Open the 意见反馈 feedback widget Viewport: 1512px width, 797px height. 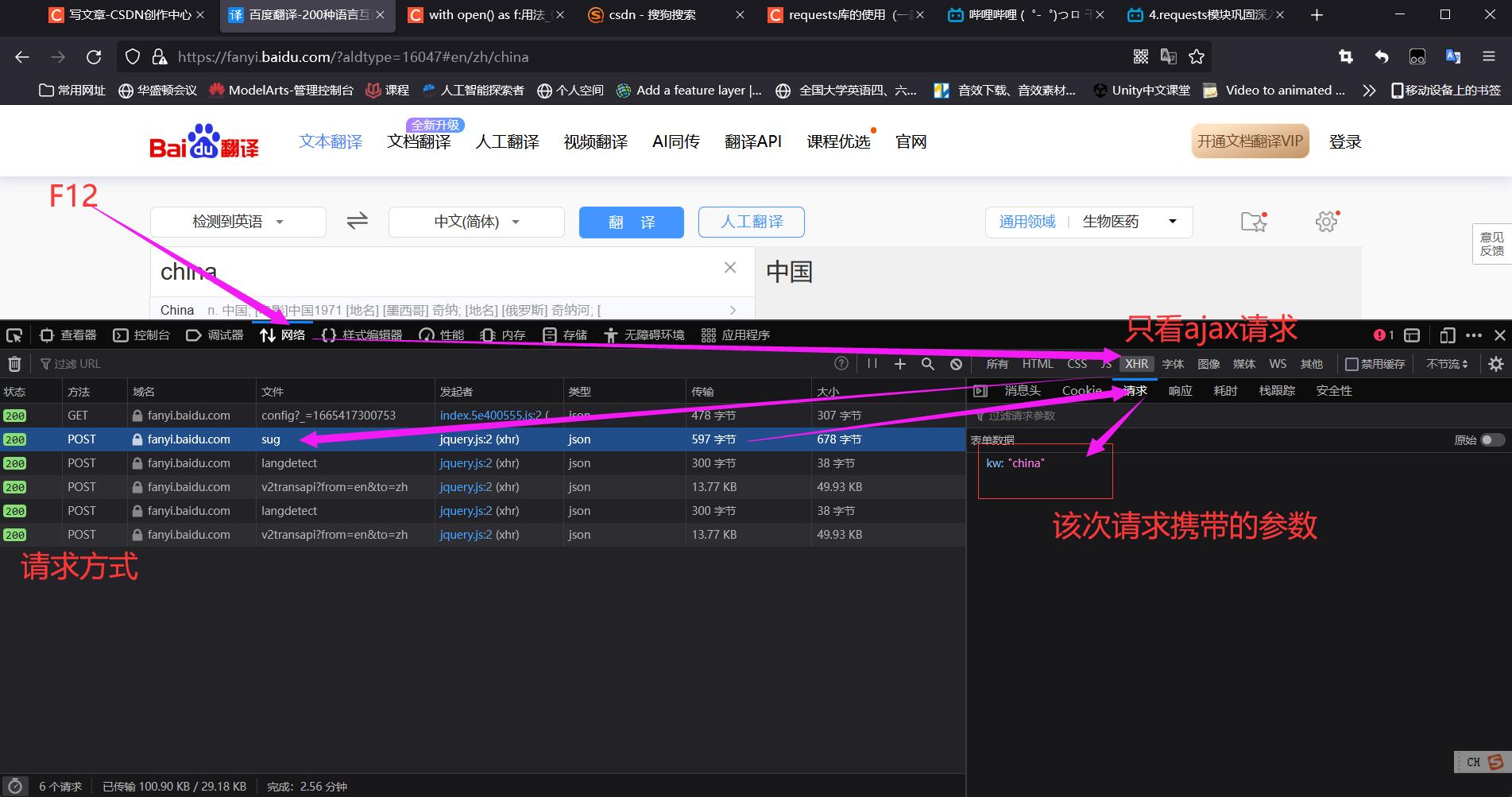coord(1491,244)
